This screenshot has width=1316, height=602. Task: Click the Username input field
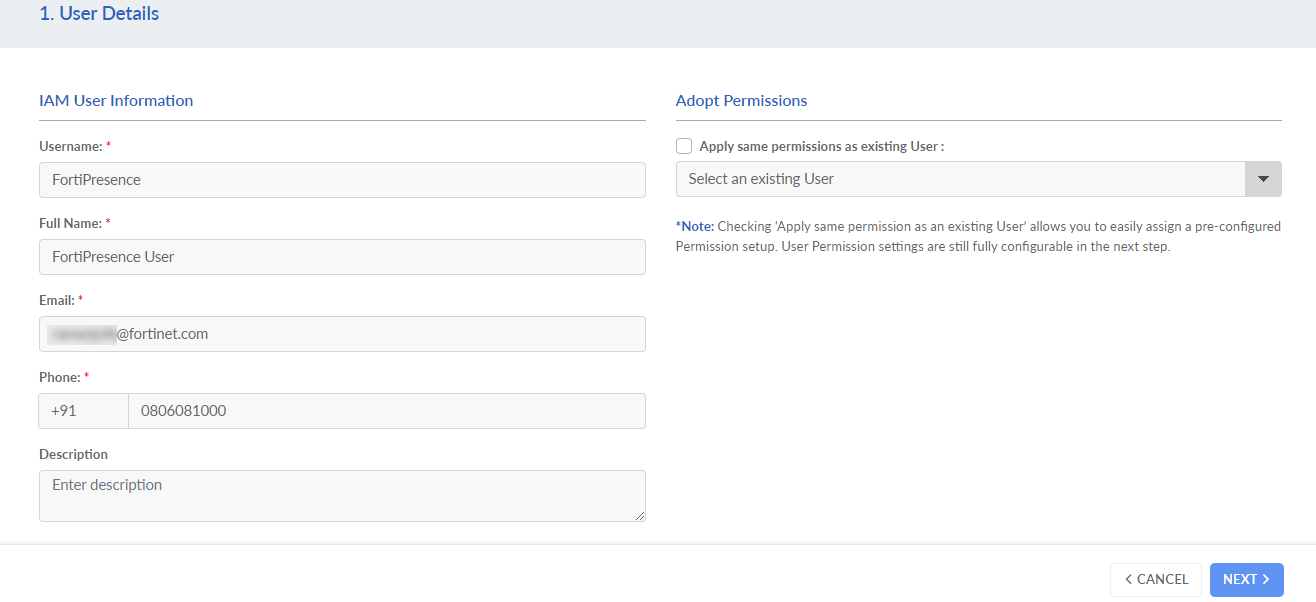pos(342,180)
